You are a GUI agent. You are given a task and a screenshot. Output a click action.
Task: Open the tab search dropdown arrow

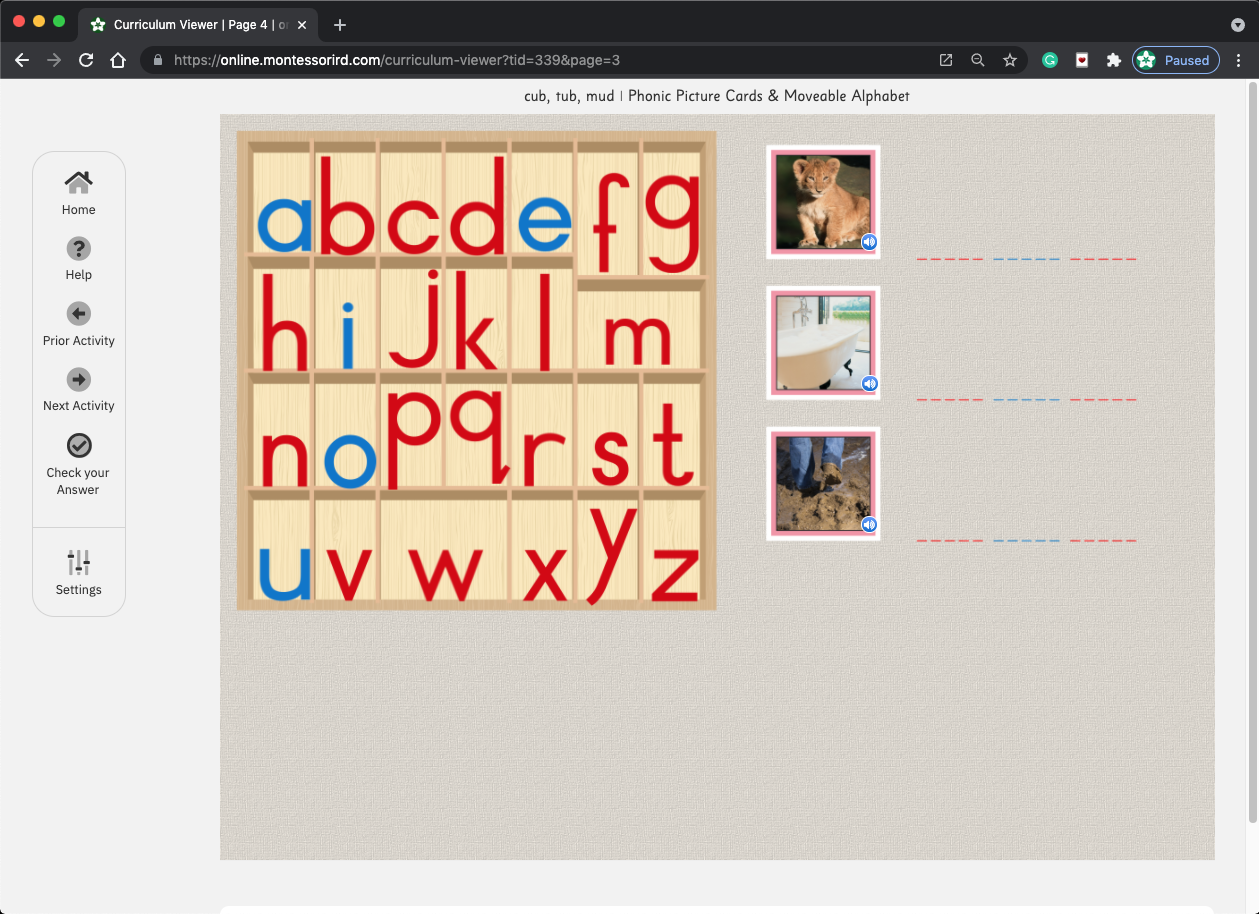coord(1238,25)
